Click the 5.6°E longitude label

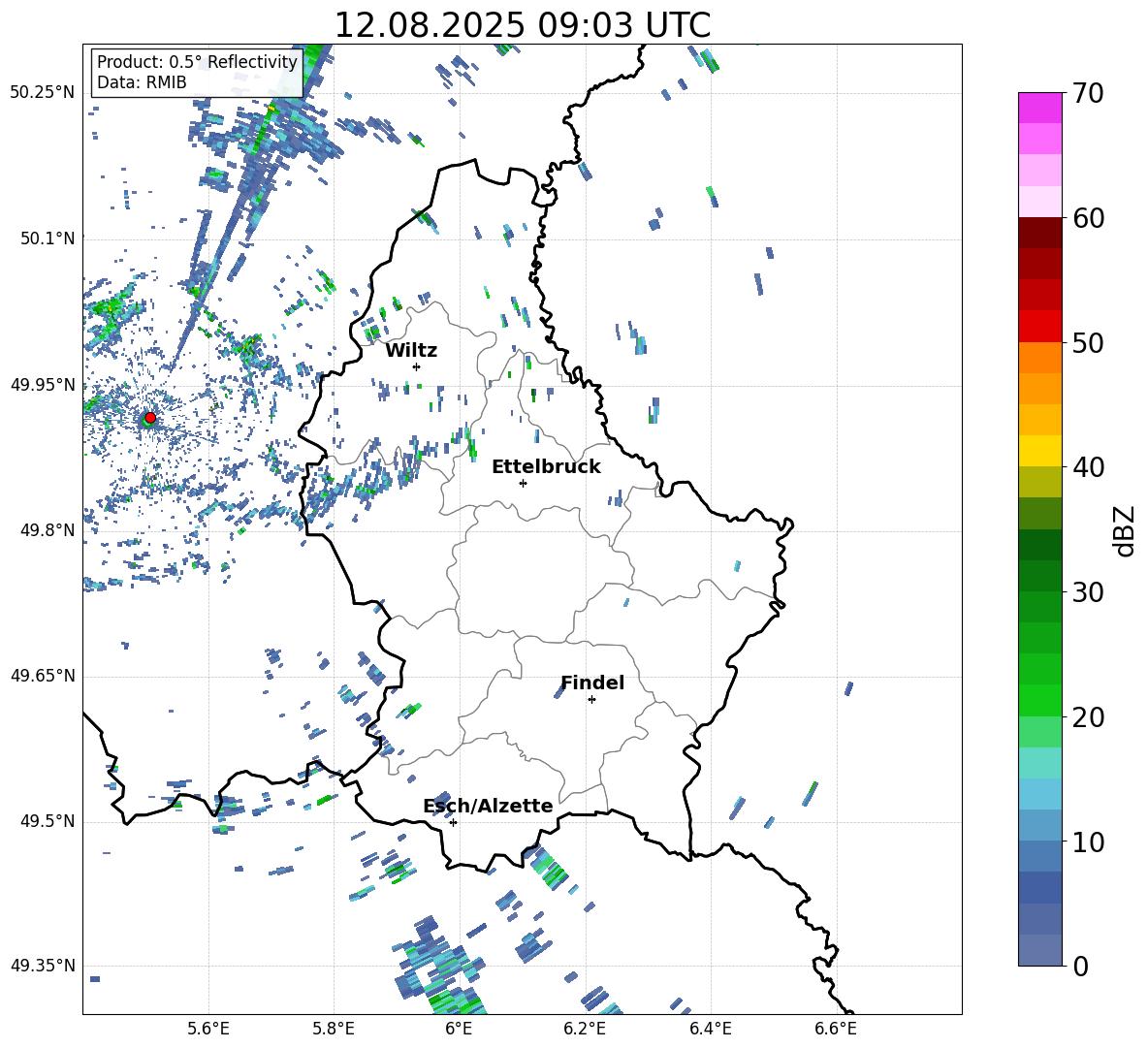(208, 1029)
